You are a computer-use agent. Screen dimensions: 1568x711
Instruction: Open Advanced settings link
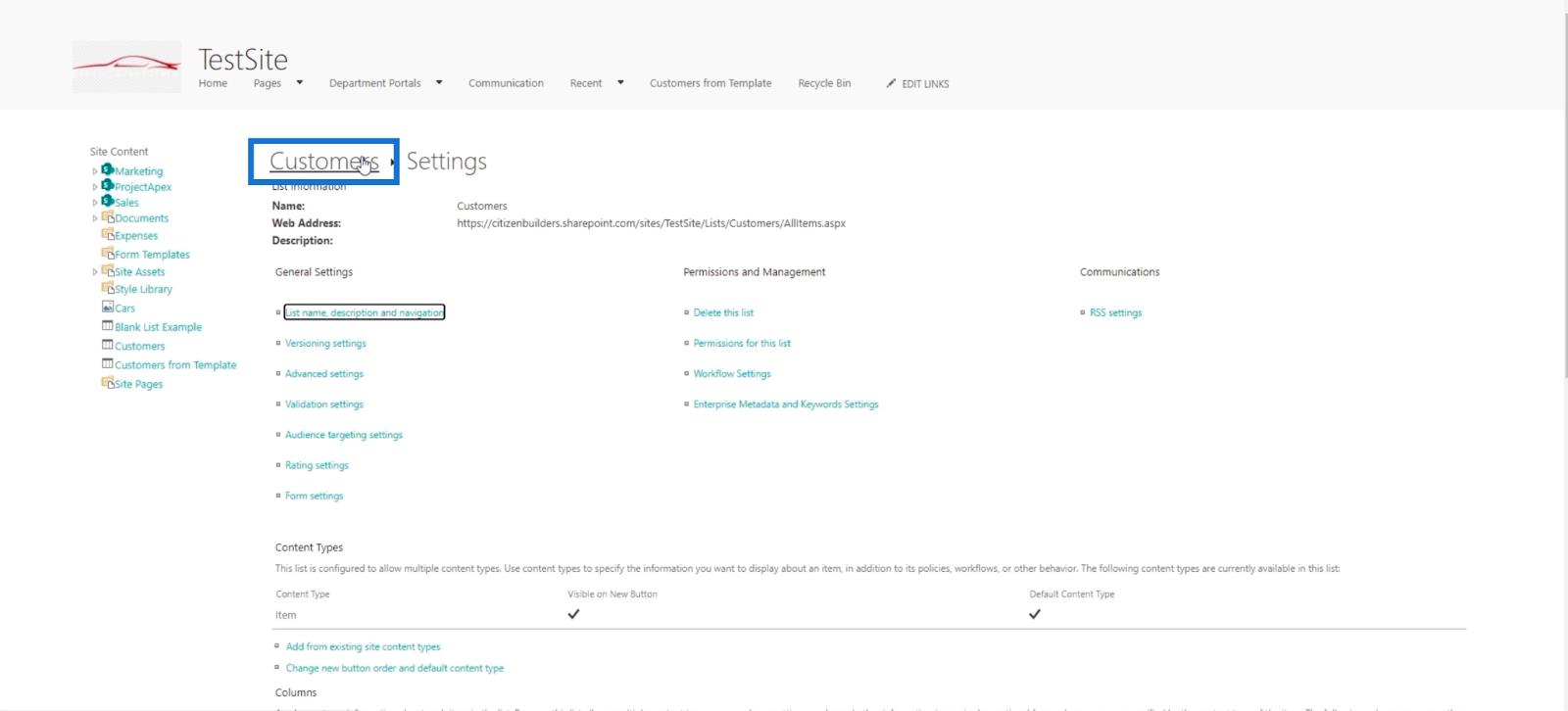[x=324, y=374]
